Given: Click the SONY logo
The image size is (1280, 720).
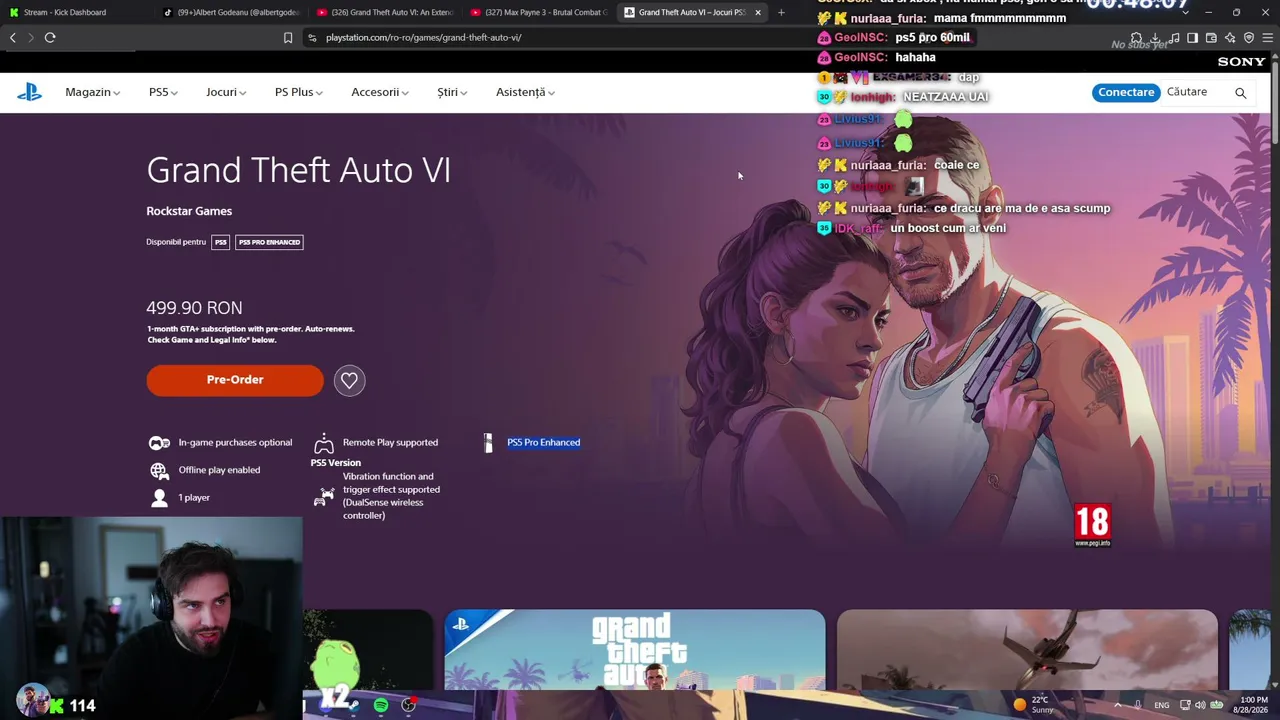Looking at the screenshot, I should coord(1241,62).
